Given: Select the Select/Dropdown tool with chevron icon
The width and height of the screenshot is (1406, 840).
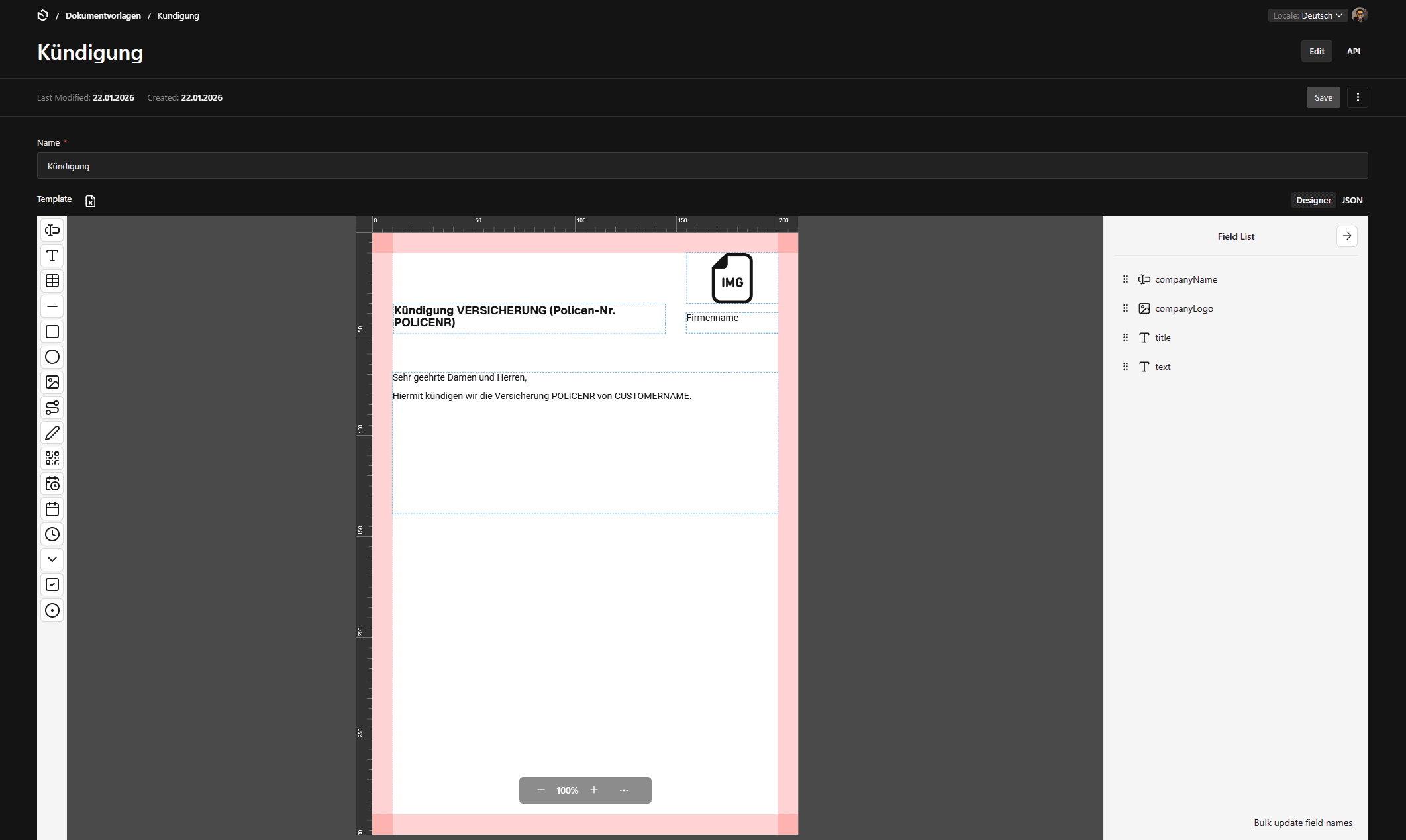Looking at the screenshot, I should tap(52, 559).
